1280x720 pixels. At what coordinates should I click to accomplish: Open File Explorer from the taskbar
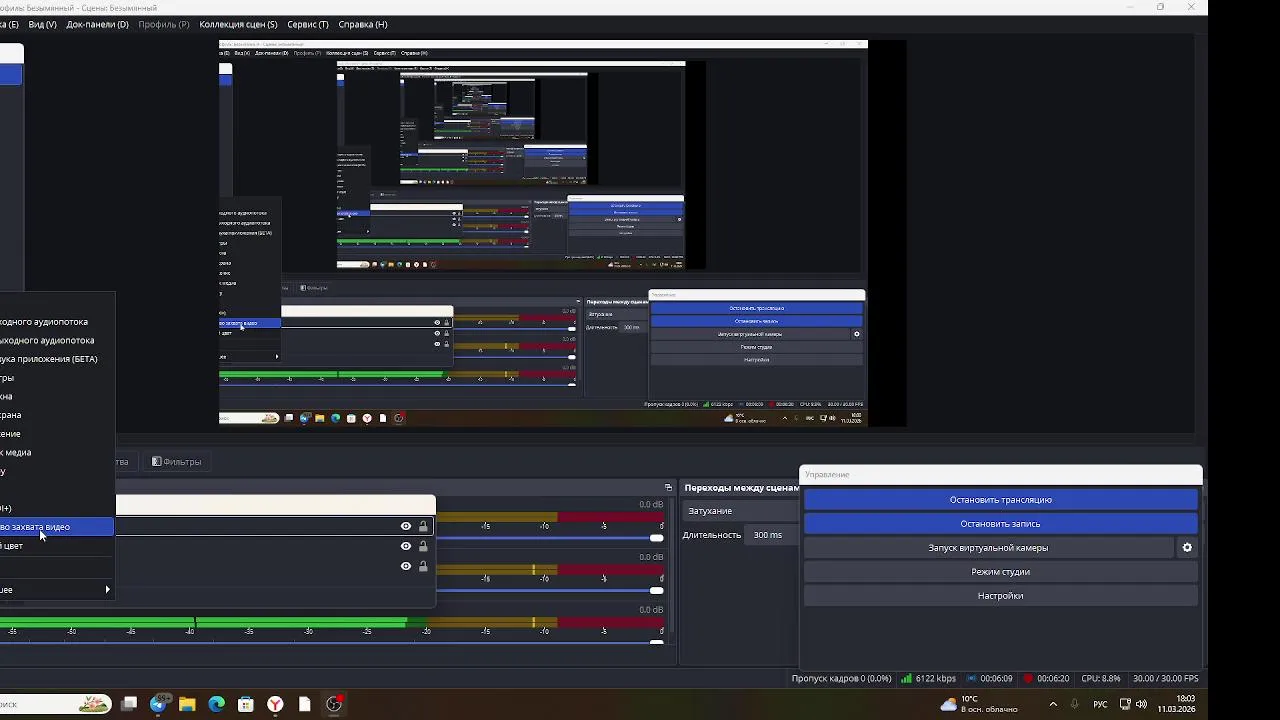tap(187, 704)
